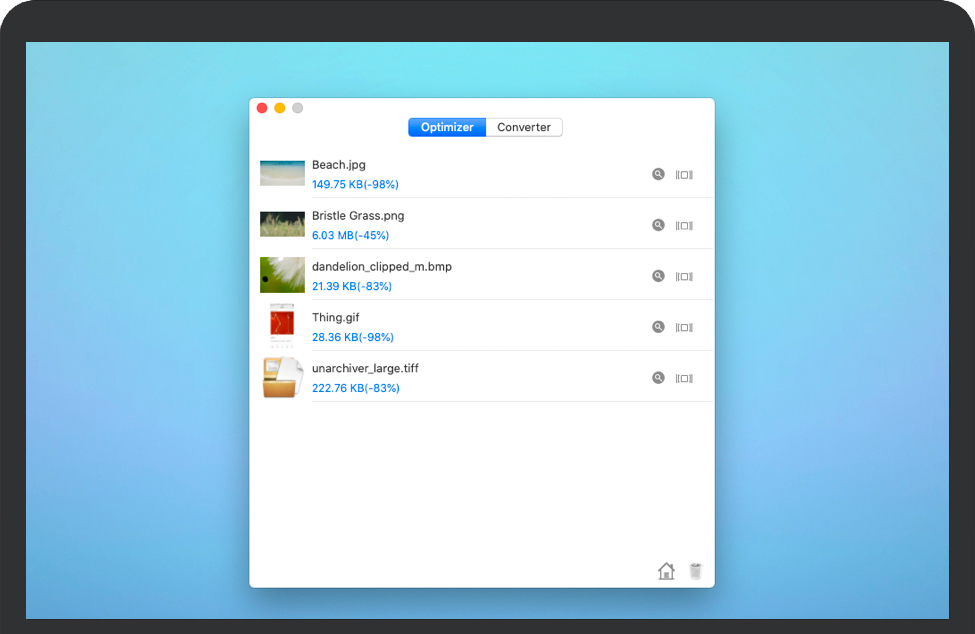975x634 pixels.
Task: Click the home icon at bottom
Action: (x=666, y=571)
